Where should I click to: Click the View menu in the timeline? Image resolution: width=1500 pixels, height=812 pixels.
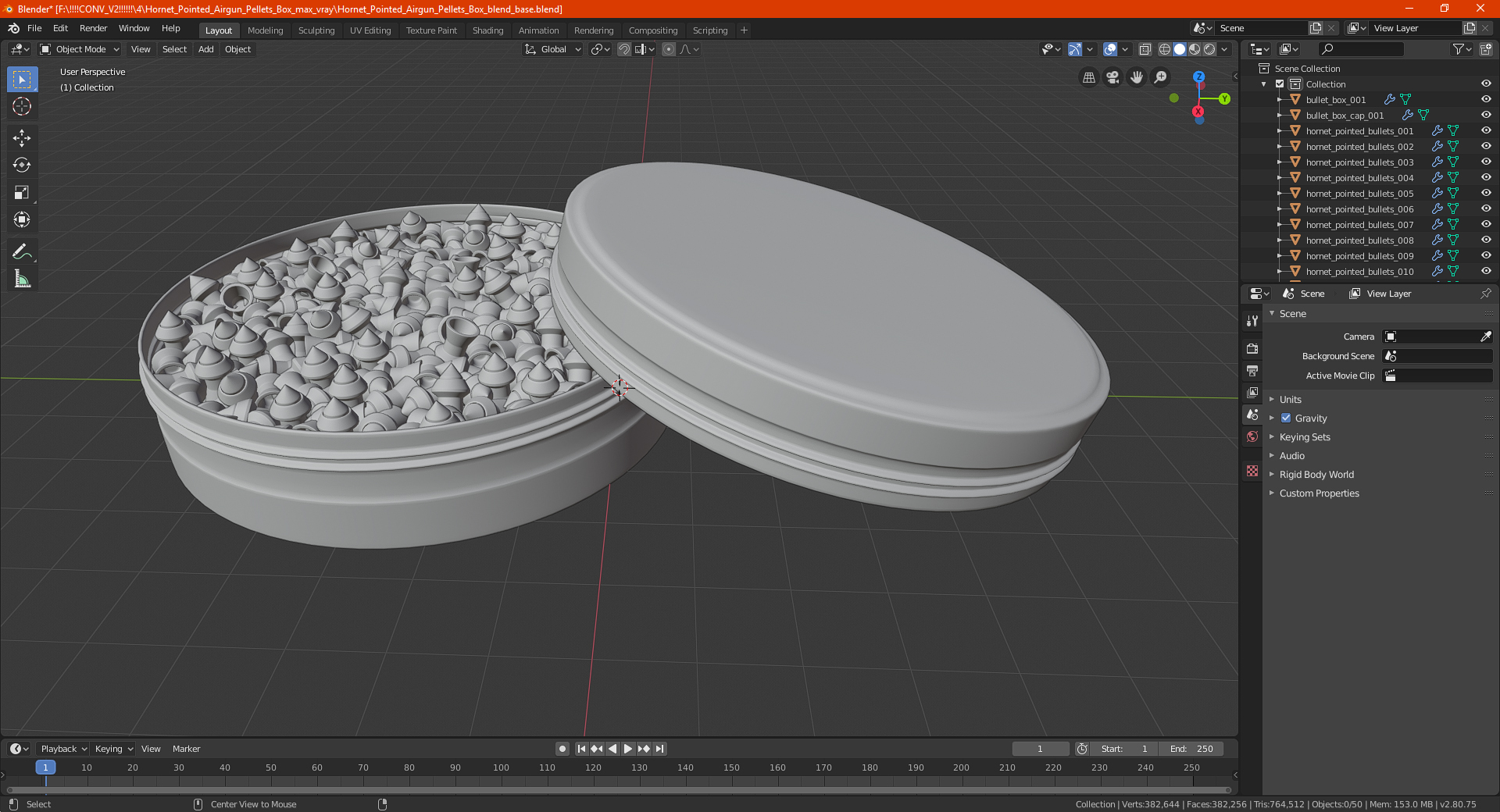(x=151, y=749)
